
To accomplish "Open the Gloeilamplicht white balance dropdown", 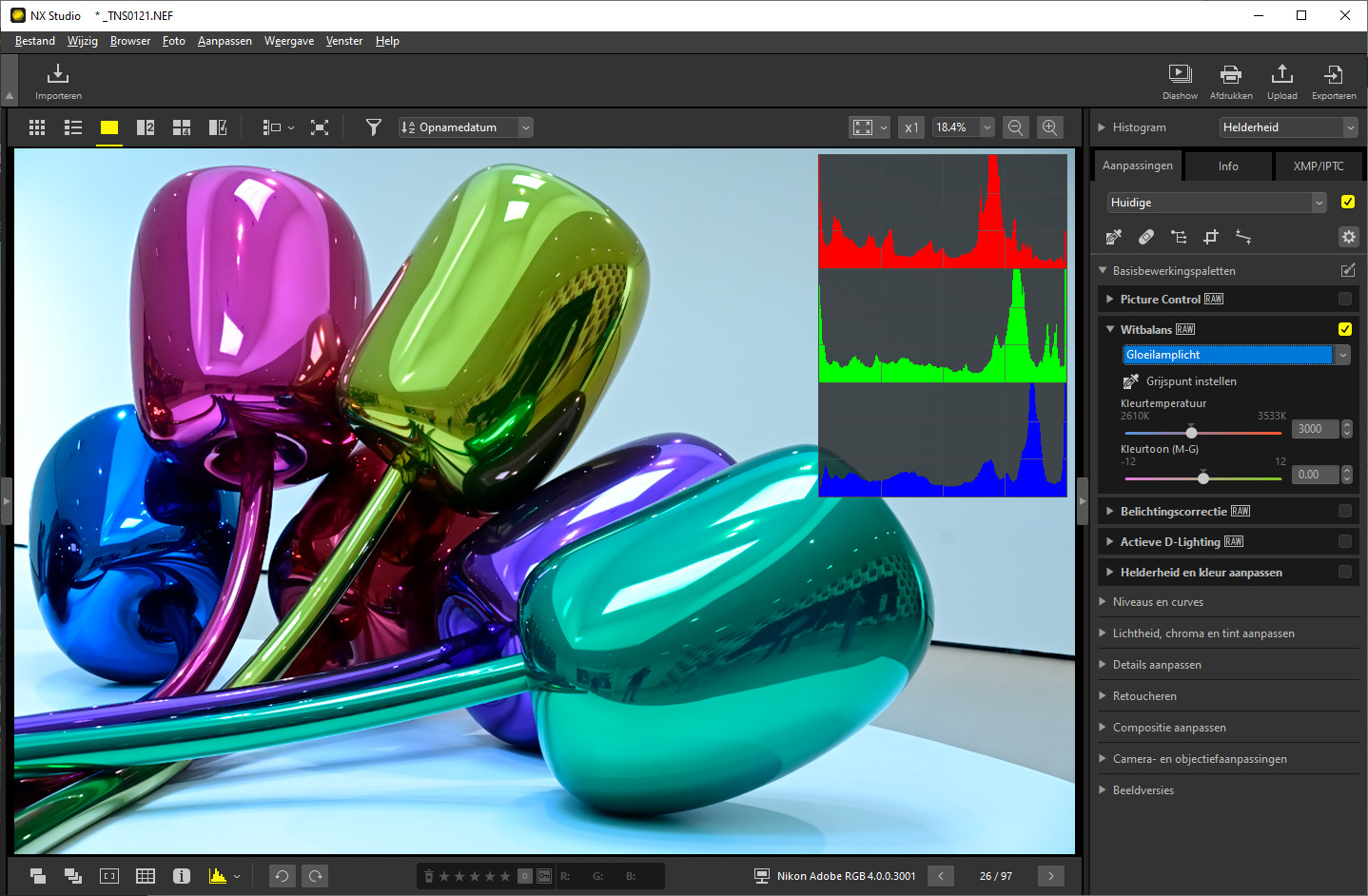I will (1237, 355).
